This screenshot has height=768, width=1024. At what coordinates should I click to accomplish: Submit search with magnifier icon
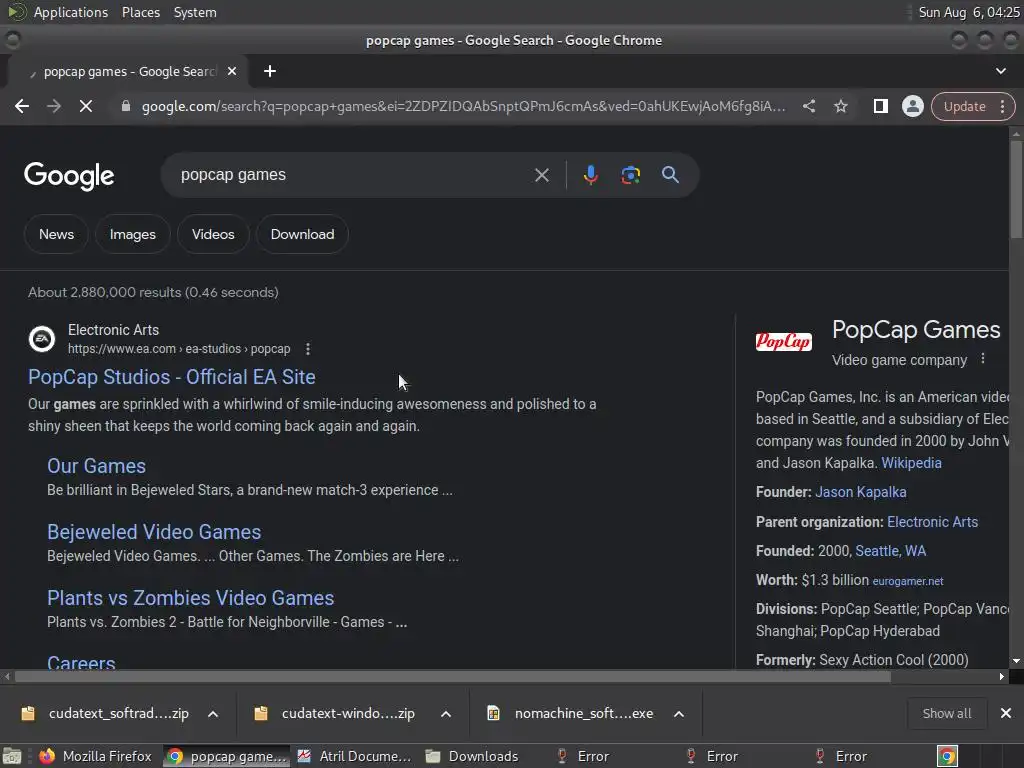(670, 175)
